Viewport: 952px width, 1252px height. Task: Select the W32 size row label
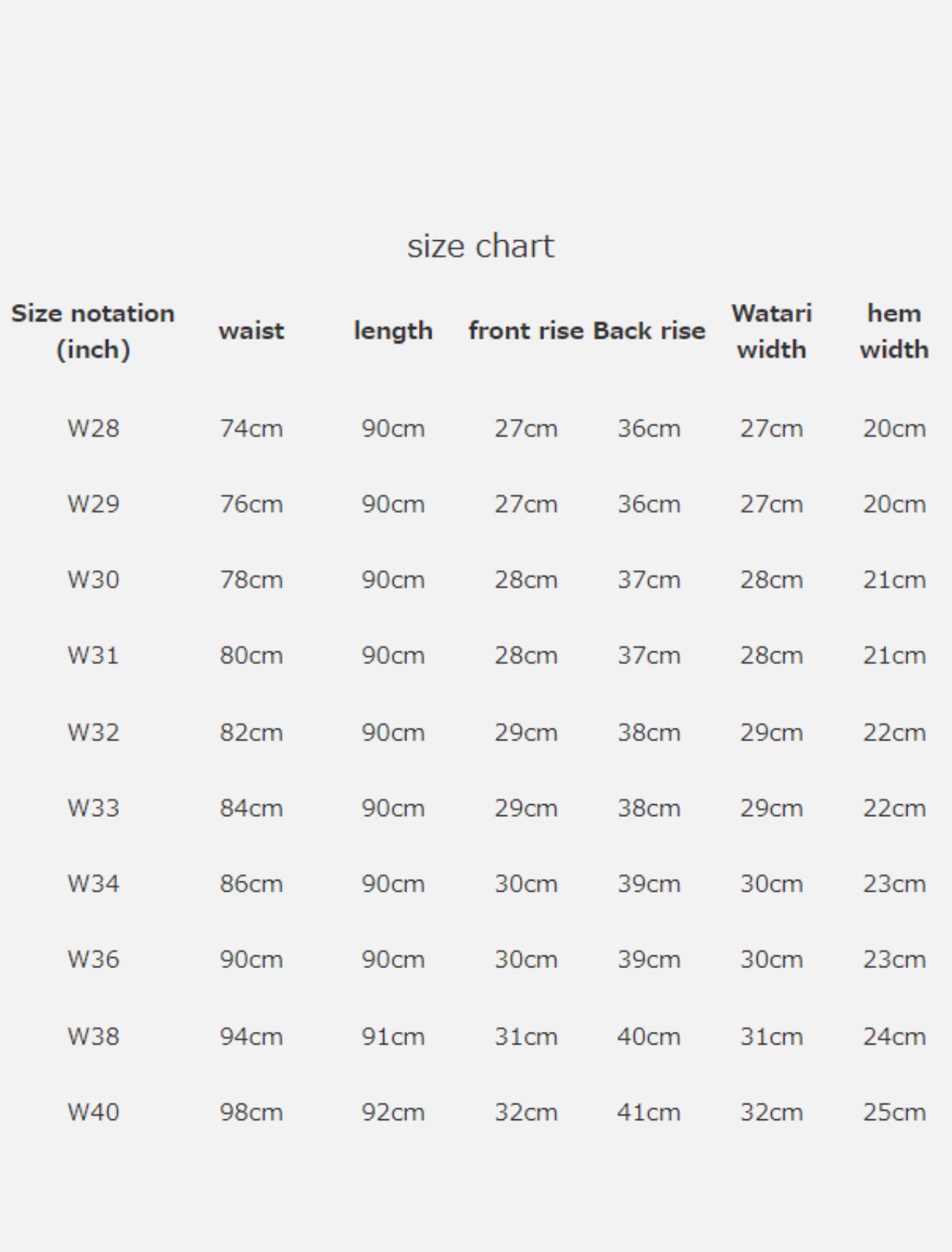[93, 732]
